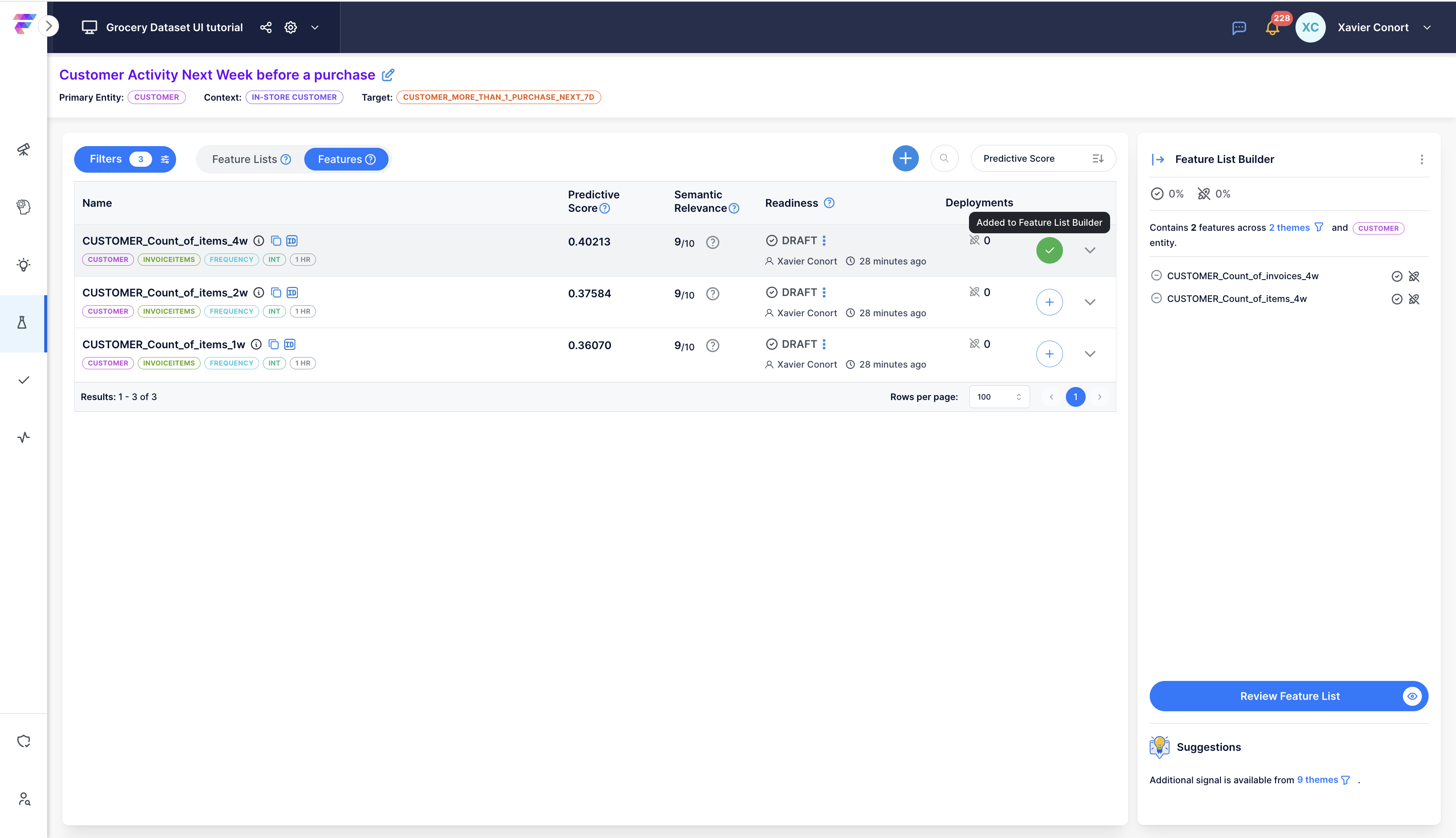Click the 9 themes suggestions link

click(x=1323, y=780)
